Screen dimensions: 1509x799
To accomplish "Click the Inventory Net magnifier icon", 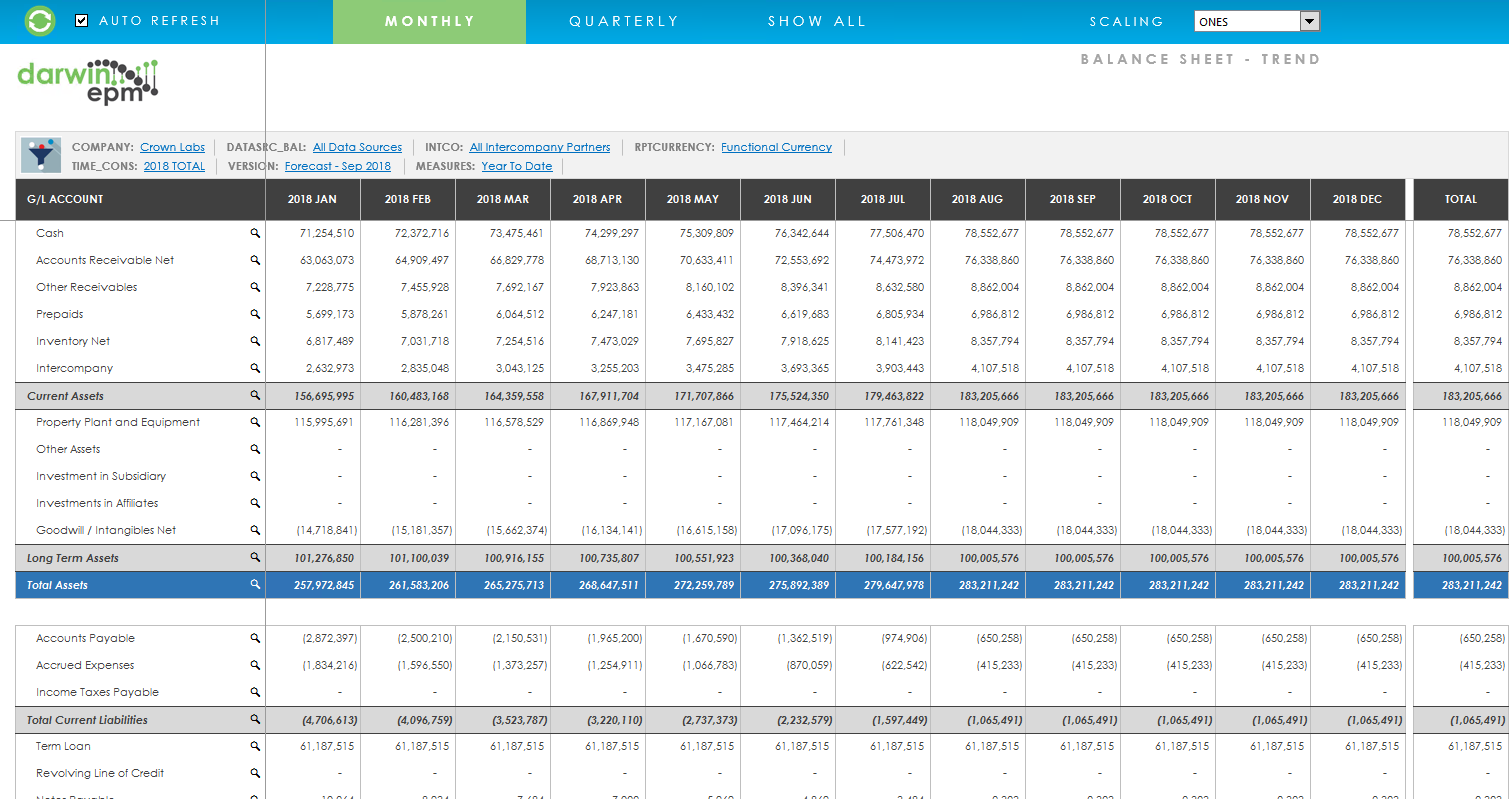I will pos(255,341).
